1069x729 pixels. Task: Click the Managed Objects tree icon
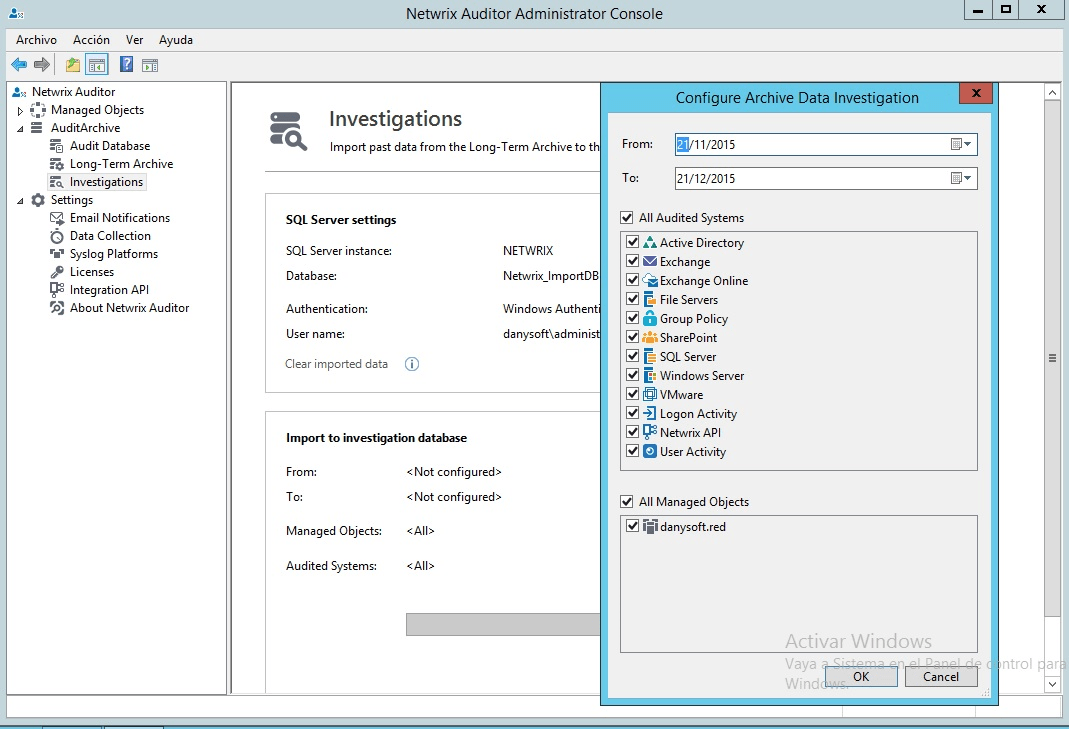[38, 110]
